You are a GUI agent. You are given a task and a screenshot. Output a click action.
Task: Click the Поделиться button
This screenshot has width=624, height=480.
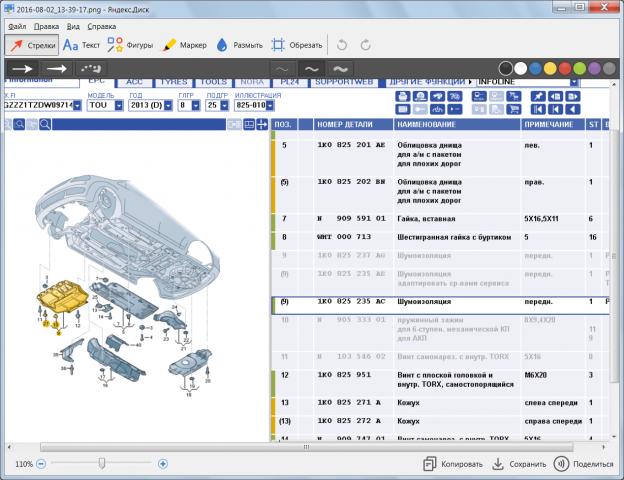584,464
